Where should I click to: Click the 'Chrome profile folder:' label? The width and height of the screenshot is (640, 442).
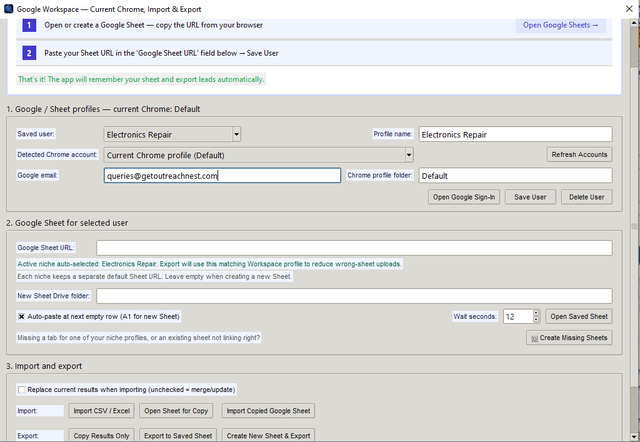380,175
